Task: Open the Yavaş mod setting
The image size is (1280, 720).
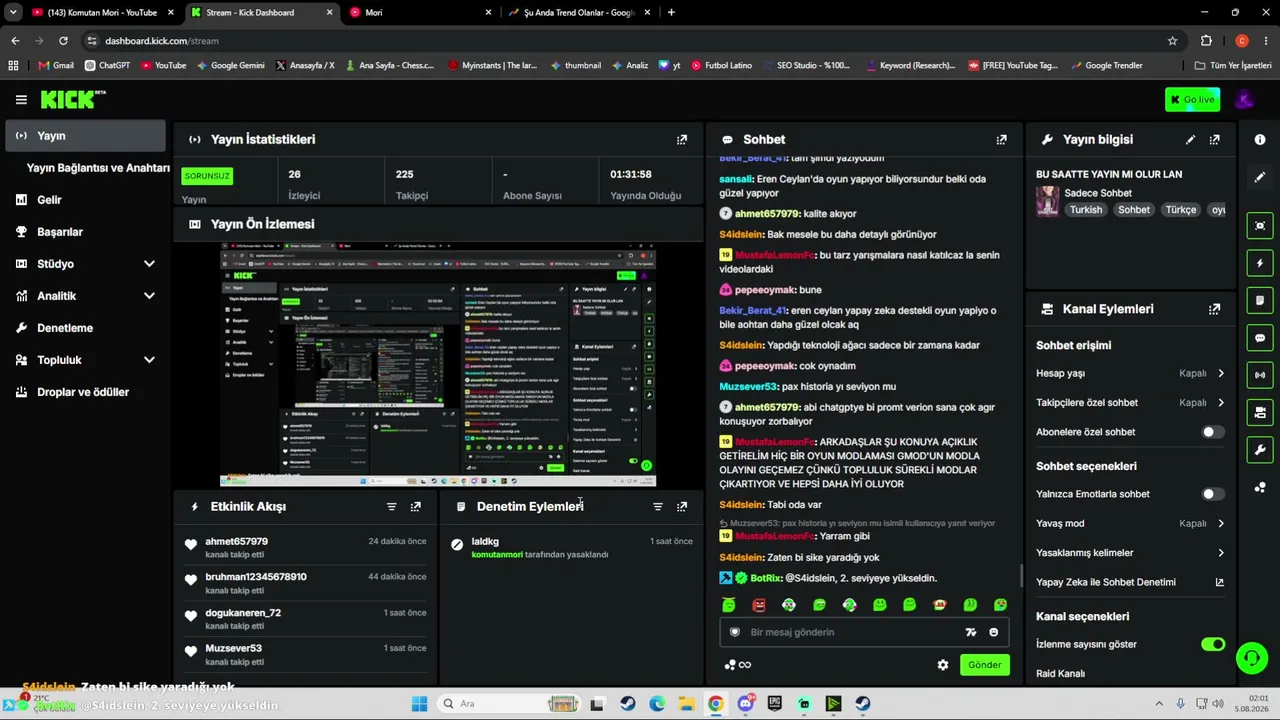Action: tap(1130, 523)
